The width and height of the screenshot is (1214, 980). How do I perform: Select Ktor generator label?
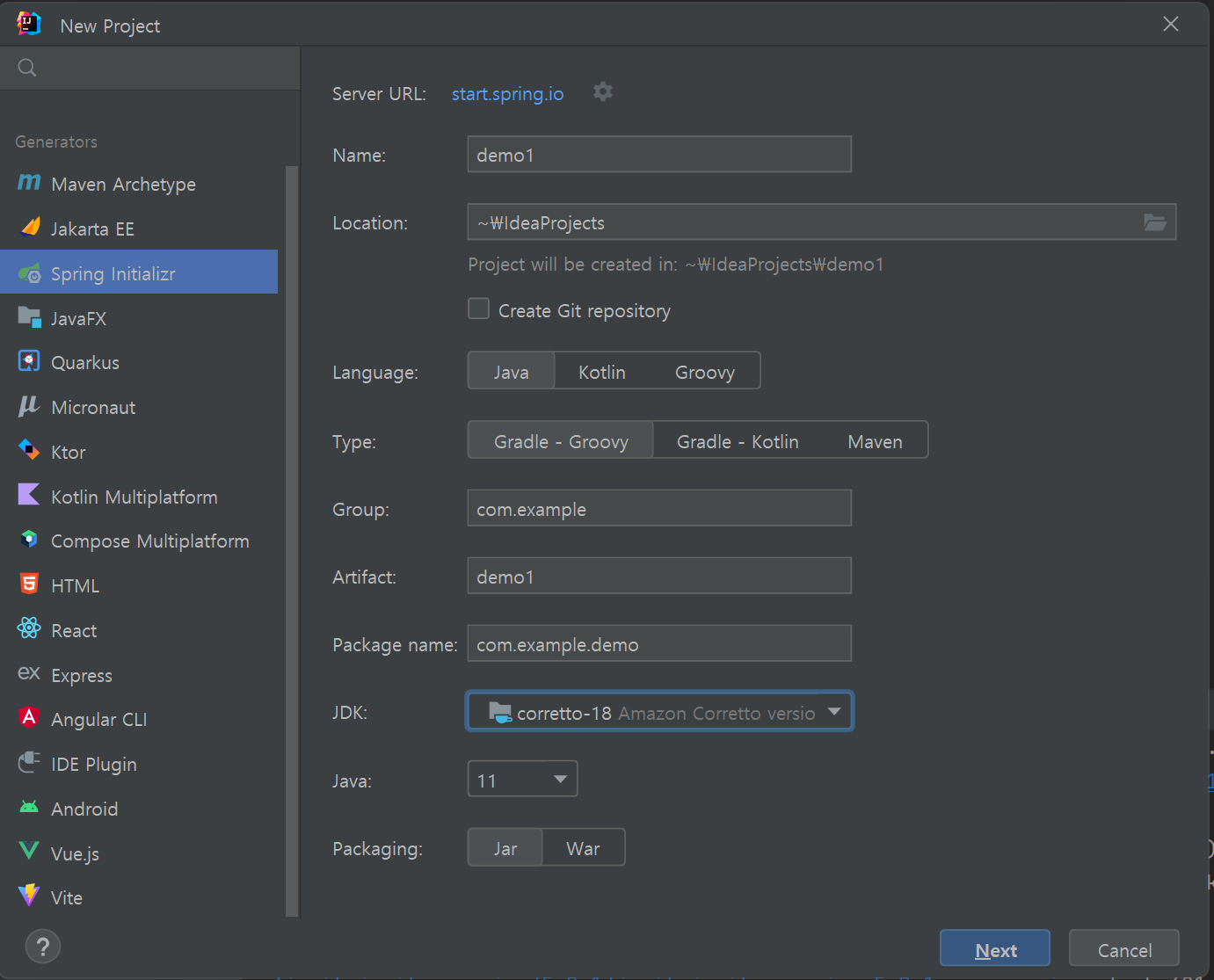click(x=69, y=452)
